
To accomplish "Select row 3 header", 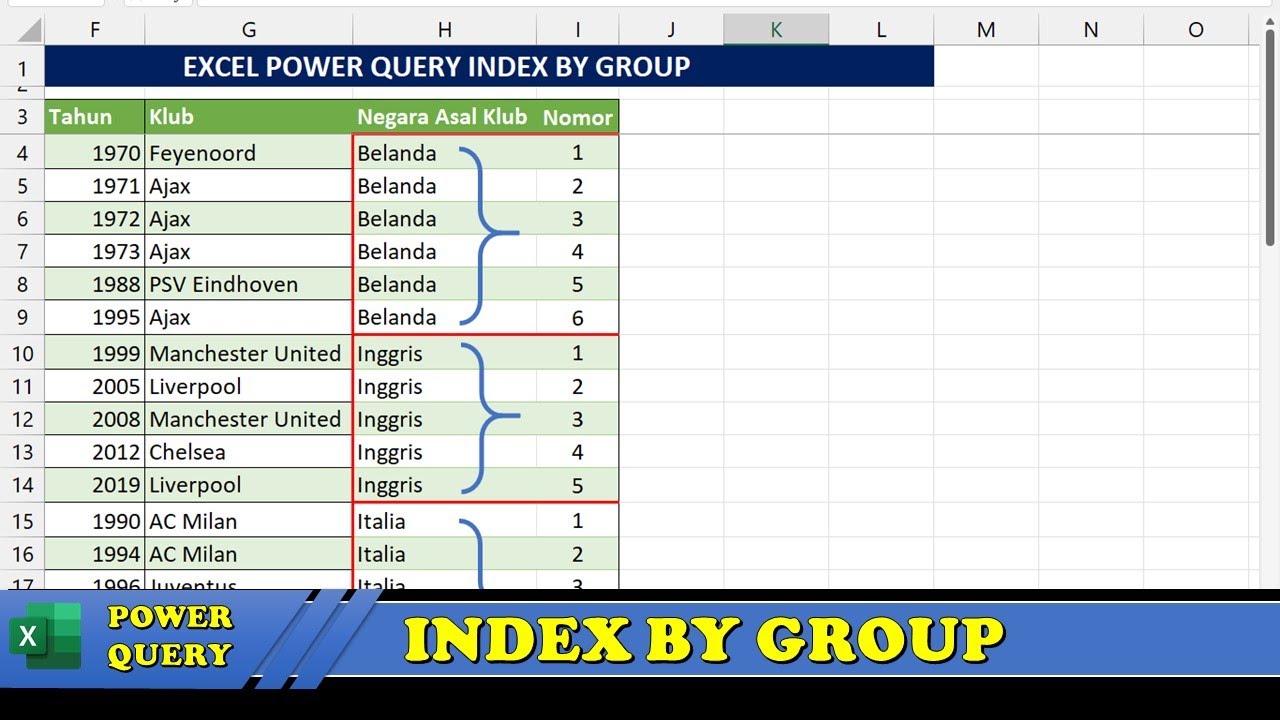I will point(22,117).
